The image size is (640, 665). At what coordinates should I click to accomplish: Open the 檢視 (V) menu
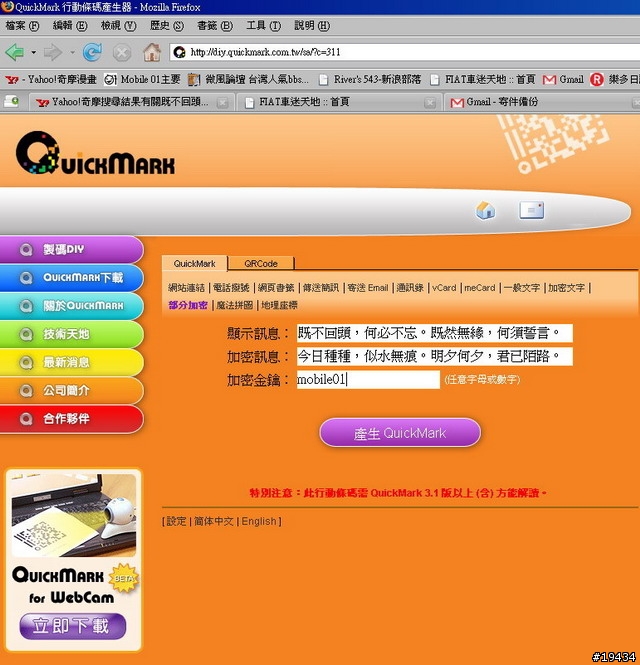click(x=118, y=26)
